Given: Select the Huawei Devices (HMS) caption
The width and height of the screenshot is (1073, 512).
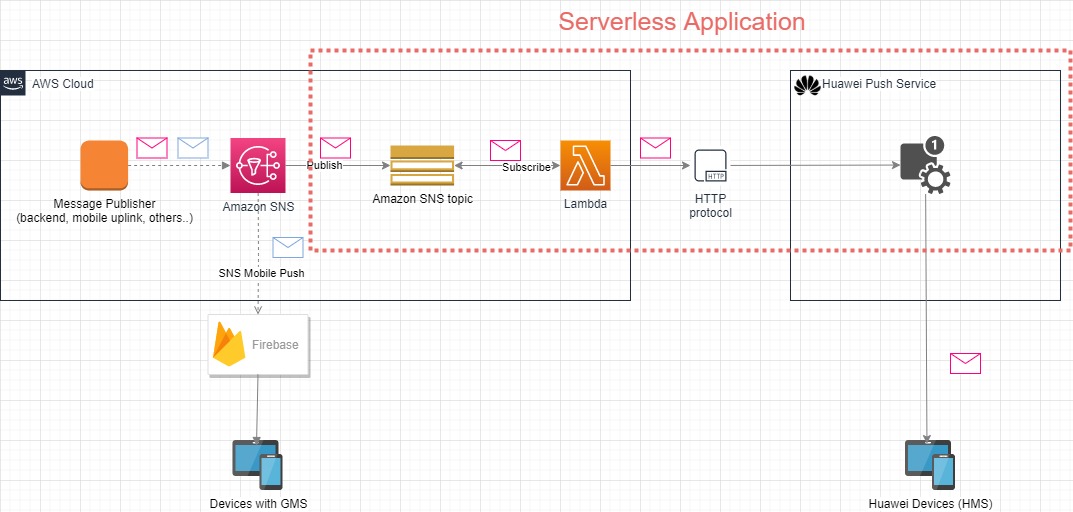Looking at the screenshot, I should [x=930, y=504].
